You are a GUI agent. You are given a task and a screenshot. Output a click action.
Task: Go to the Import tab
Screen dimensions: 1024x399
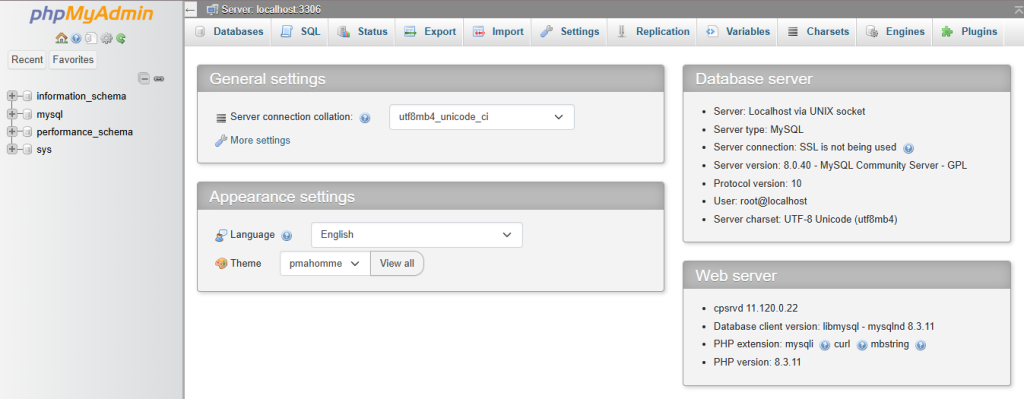[498, 31]
